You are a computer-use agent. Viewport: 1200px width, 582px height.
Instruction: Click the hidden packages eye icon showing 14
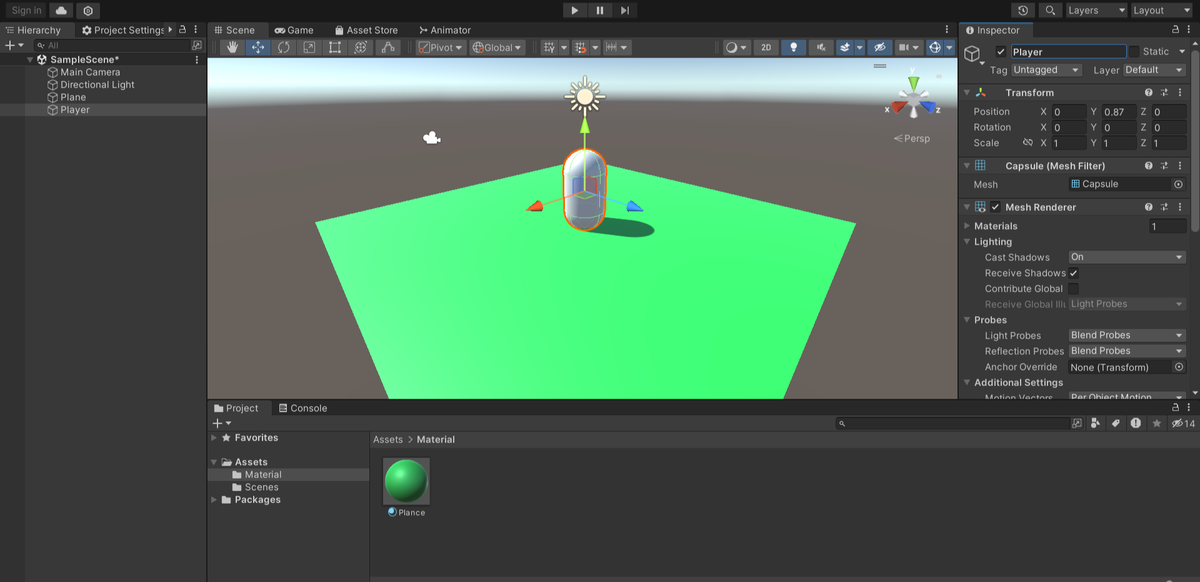coord(1183,424)
